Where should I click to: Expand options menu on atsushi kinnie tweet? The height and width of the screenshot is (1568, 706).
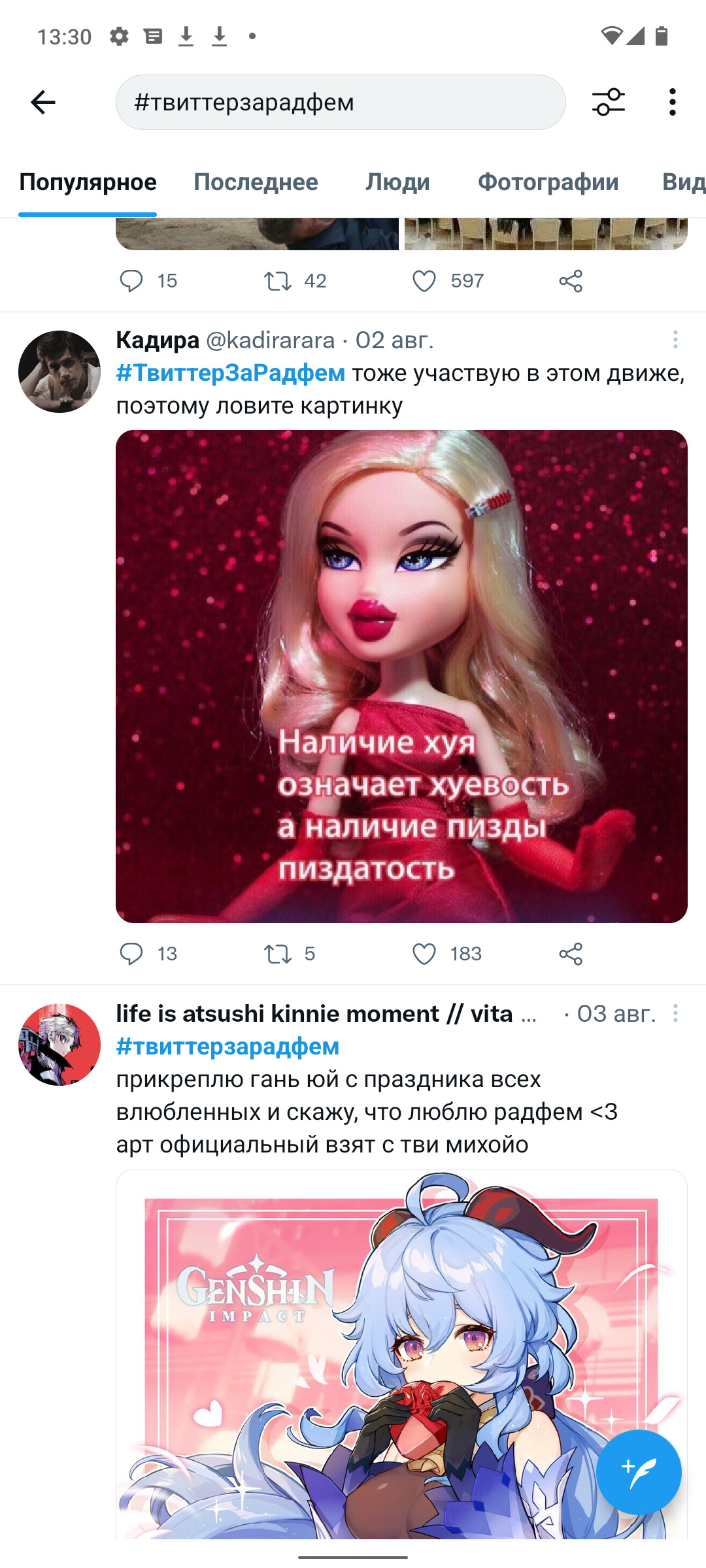(675, 1013)
